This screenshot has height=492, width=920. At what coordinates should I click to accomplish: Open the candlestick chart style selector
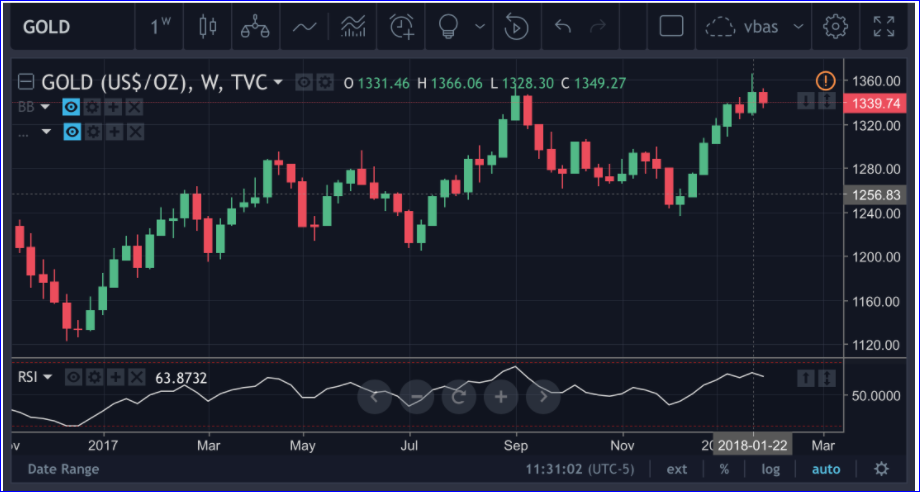pyautogui.click(x=207, y=26)
